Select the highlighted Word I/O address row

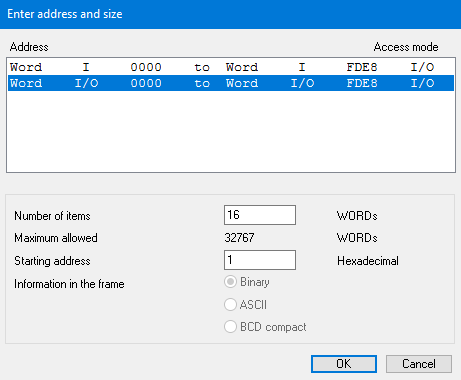tap(231, 83)
